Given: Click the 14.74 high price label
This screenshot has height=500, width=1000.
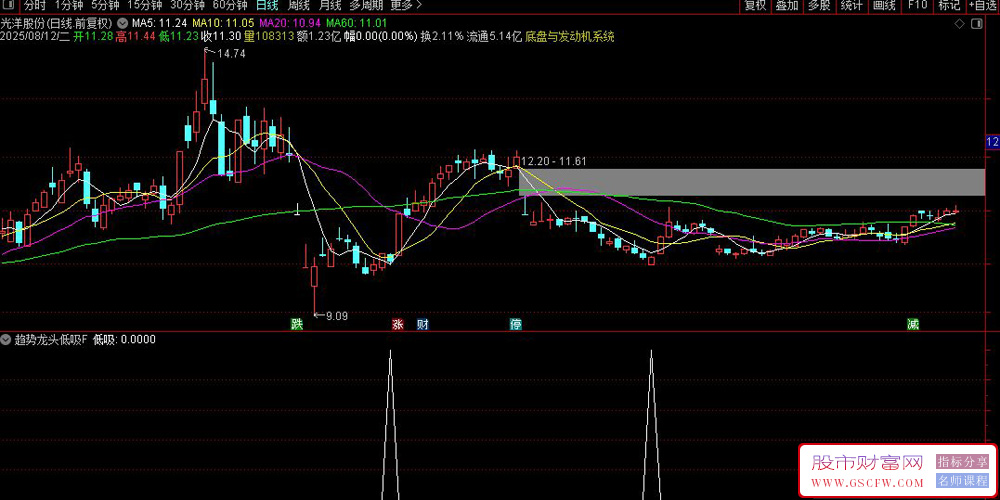Looking at the screenshot, I should (231, 55).
